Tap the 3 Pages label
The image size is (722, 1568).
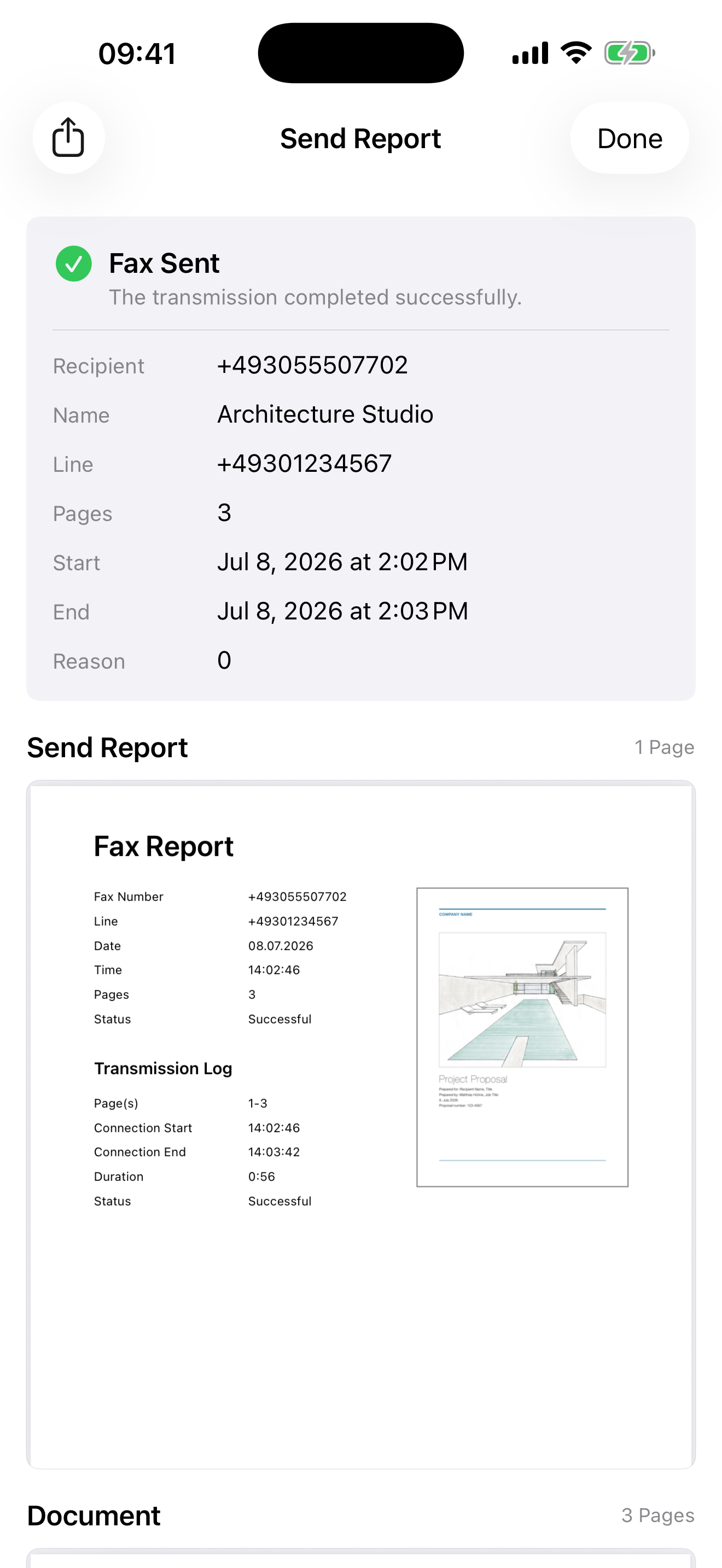pos(657,1516)
